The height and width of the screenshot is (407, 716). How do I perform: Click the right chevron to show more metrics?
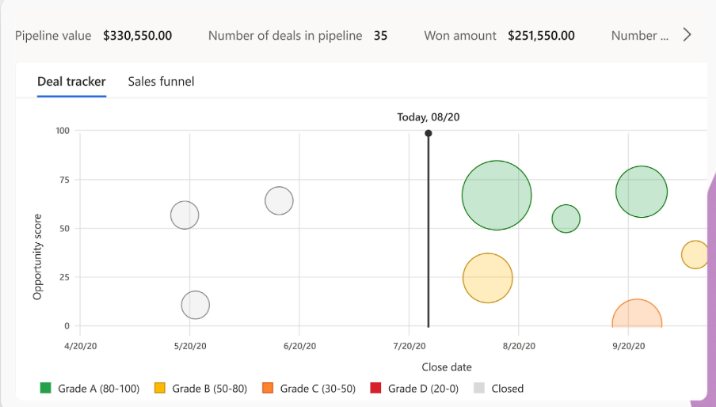click(x=687, y=35)
